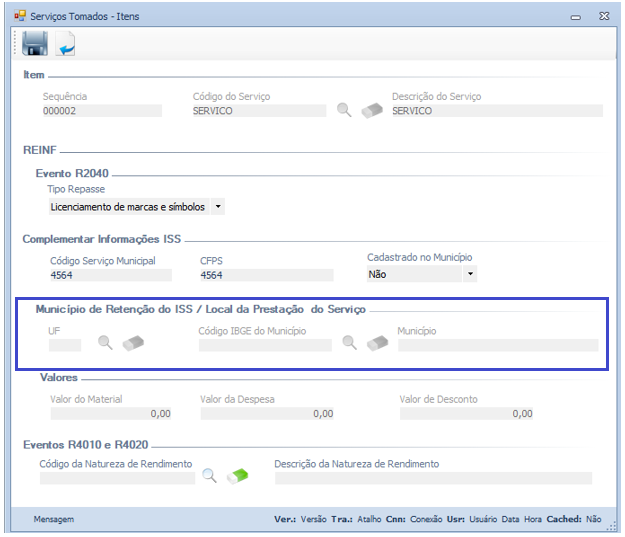The height and width of the screenshot is (537, 625).
Task: Open the UF search magnifier
Action: click(105, 342)
